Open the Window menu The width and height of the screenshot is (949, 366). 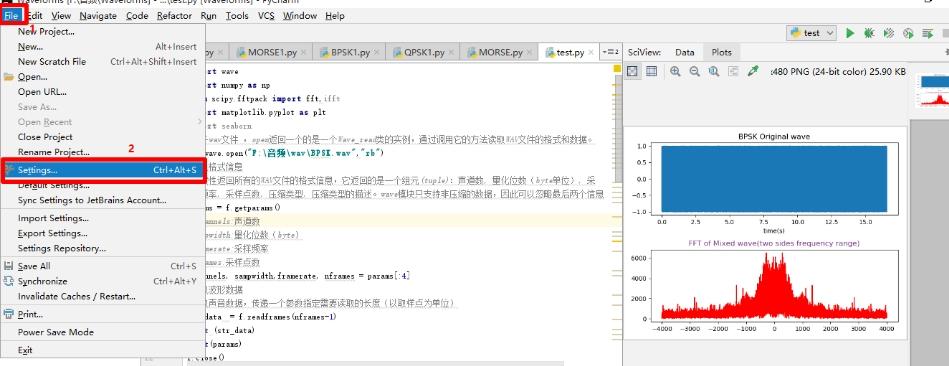(x=300, y=16)
